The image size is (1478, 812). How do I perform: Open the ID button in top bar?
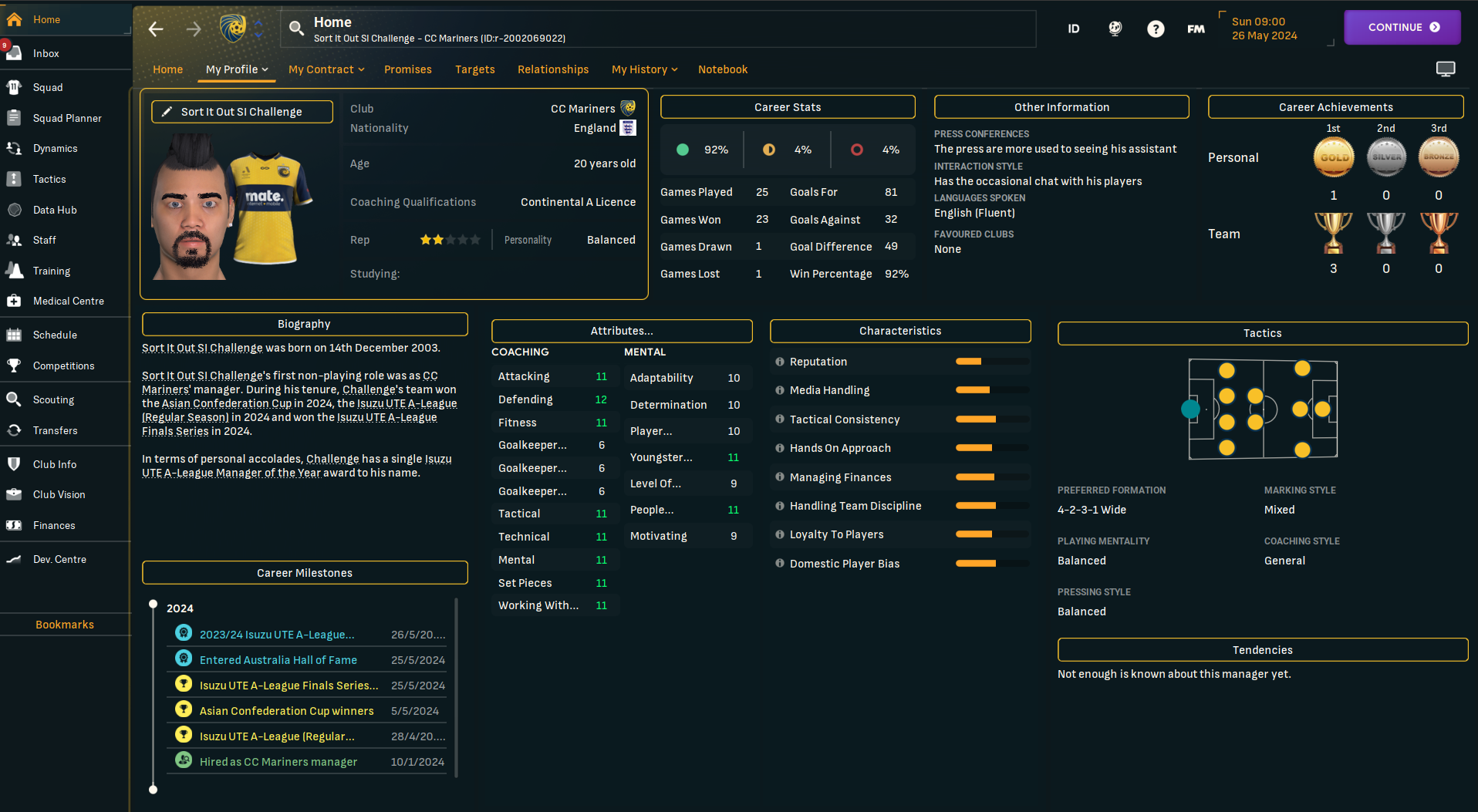pos(1074,29)
